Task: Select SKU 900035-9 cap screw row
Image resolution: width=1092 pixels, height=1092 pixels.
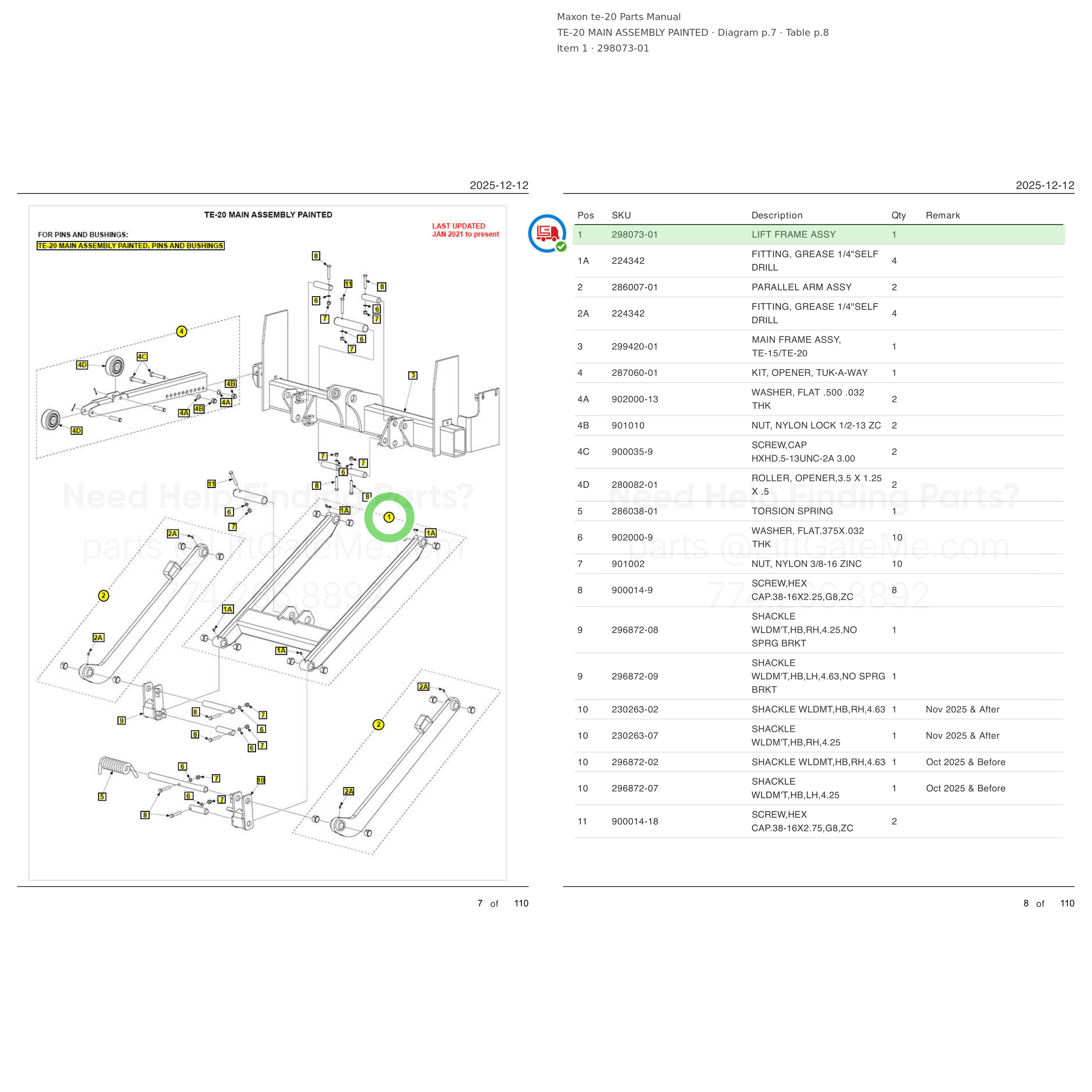Action: (819, 452)
